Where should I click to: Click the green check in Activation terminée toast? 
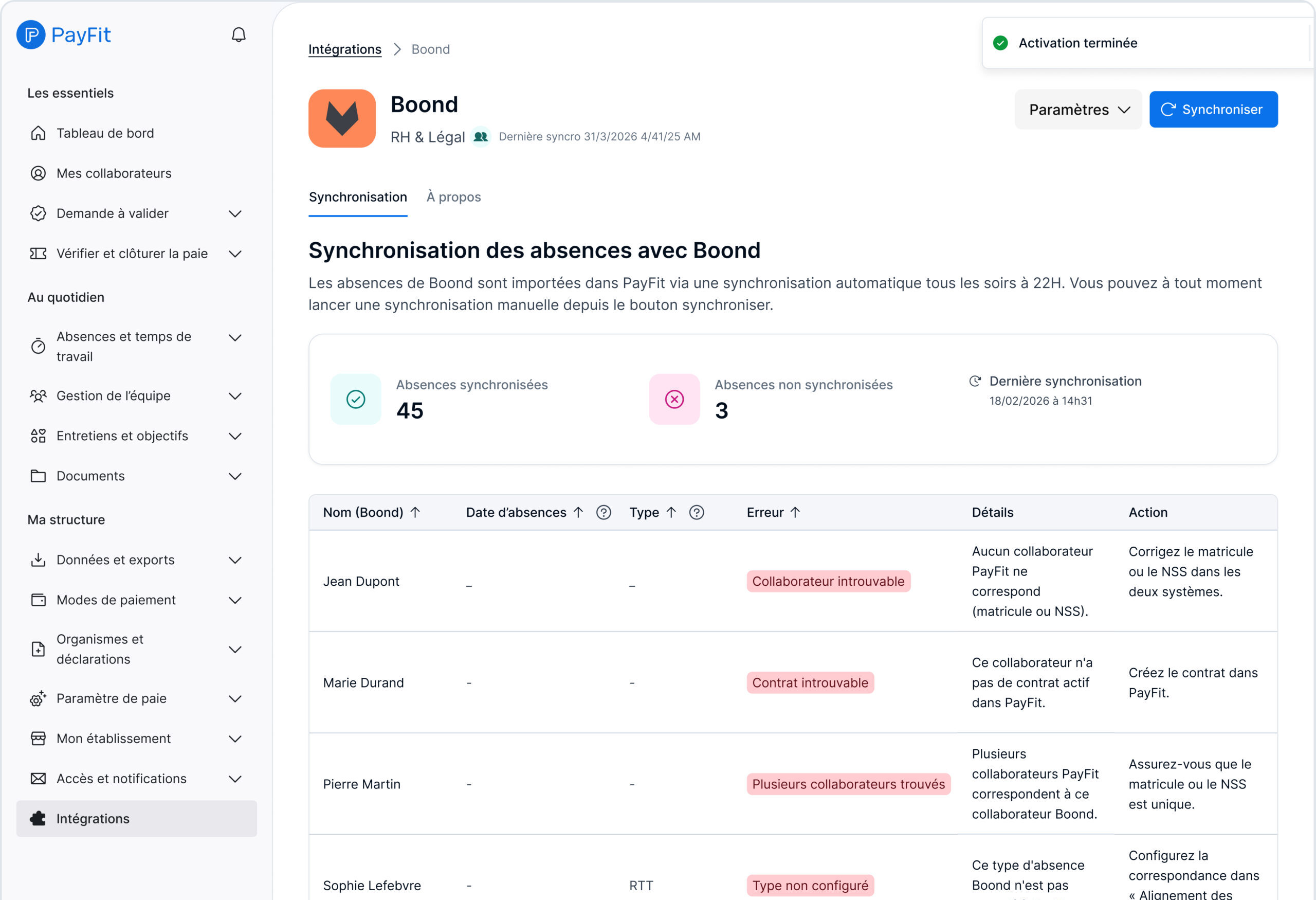click(x=1000, y=43)
